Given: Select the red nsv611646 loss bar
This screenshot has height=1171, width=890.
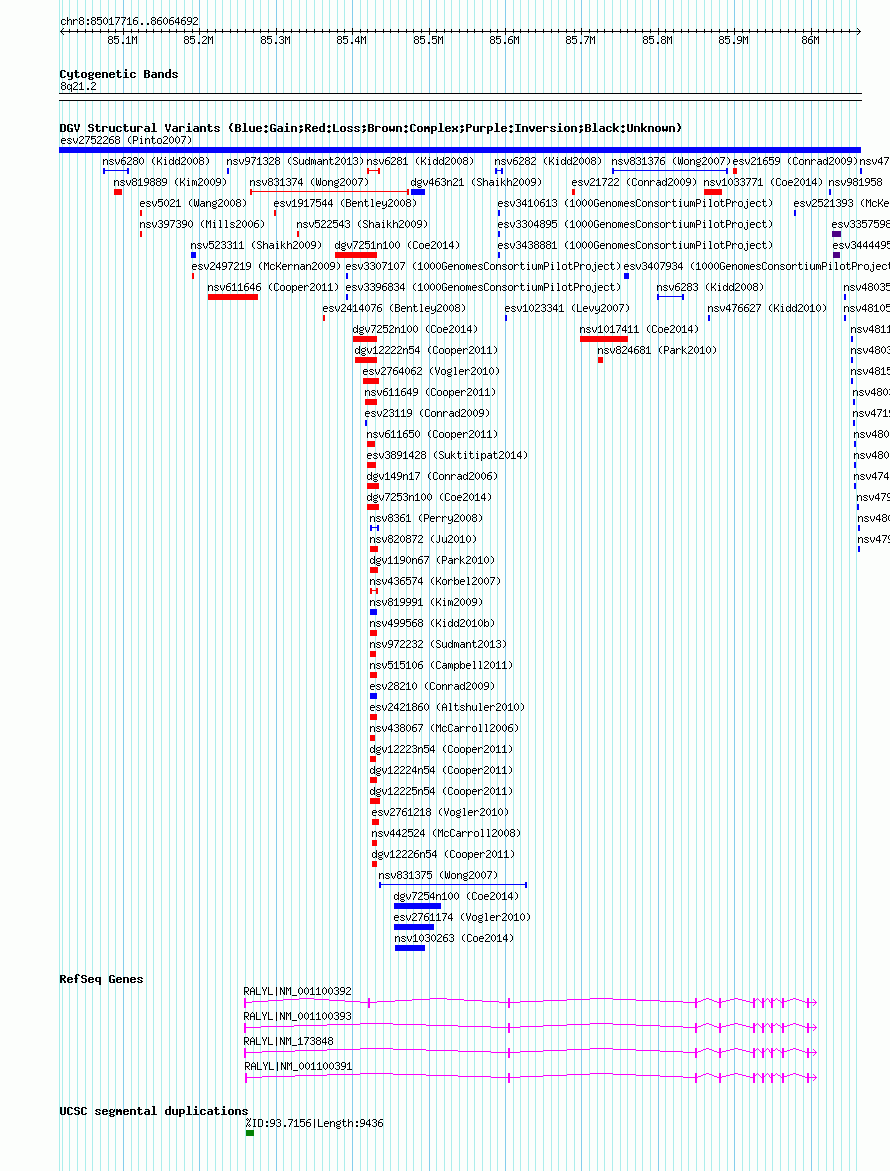Looking at the screenshot, I should 233,297.
